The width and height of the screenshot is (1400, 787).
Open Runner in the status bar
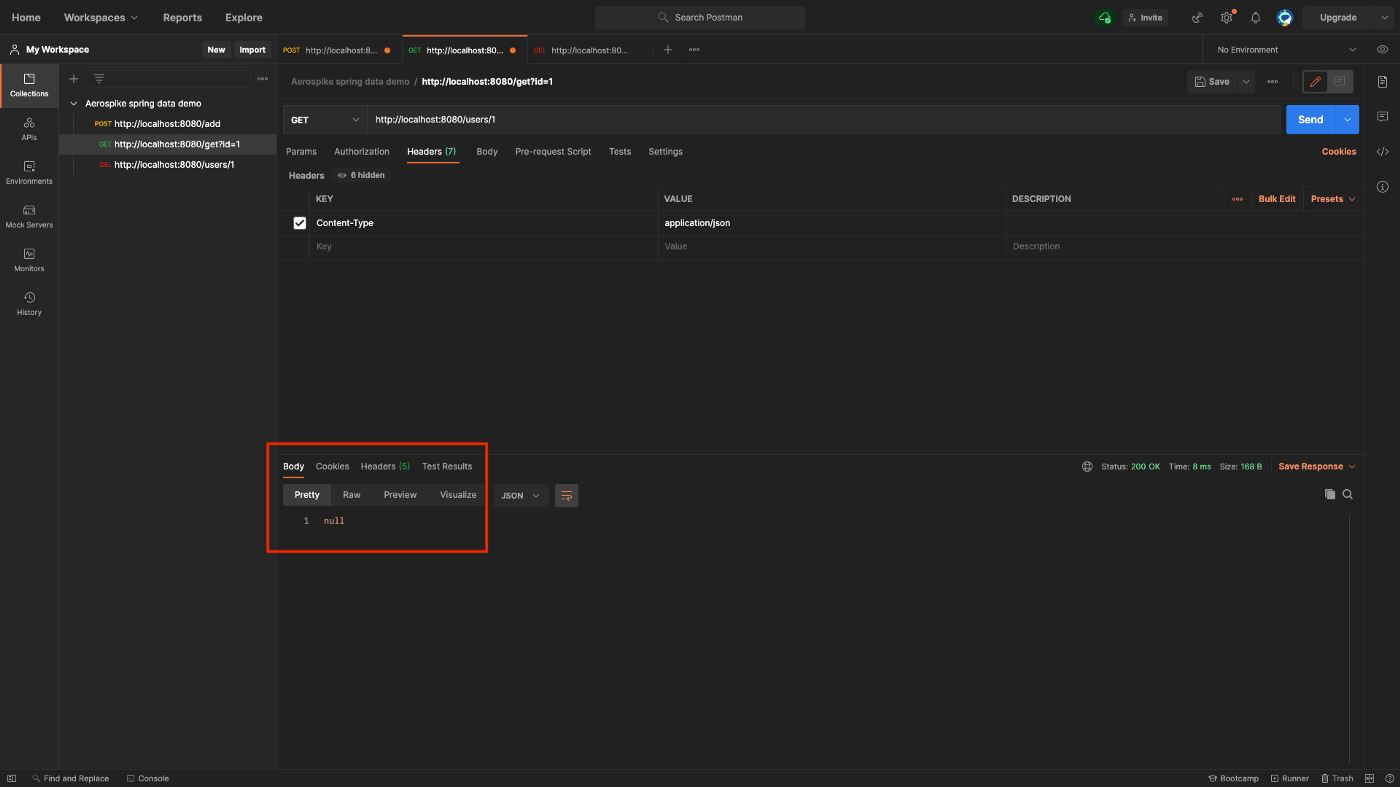[x=1289, y=778]
